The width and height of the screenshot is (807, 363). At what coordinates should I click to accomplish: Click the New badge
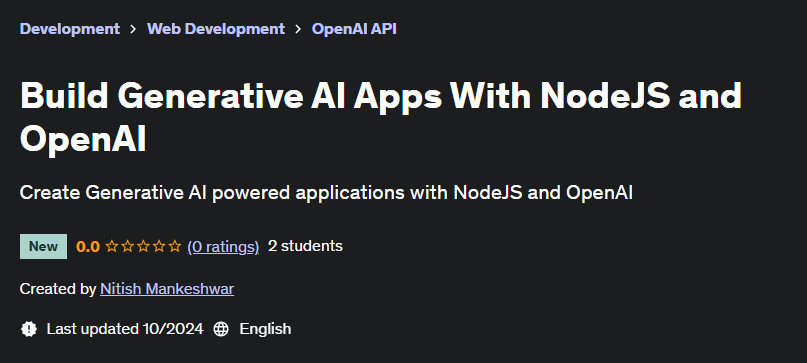point(43,247)
